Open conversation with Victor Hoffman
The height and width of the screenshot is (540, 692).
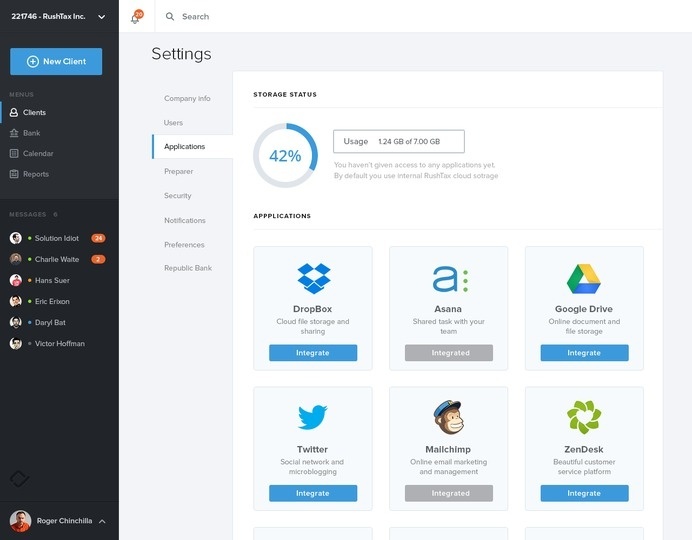coord(60,343)
